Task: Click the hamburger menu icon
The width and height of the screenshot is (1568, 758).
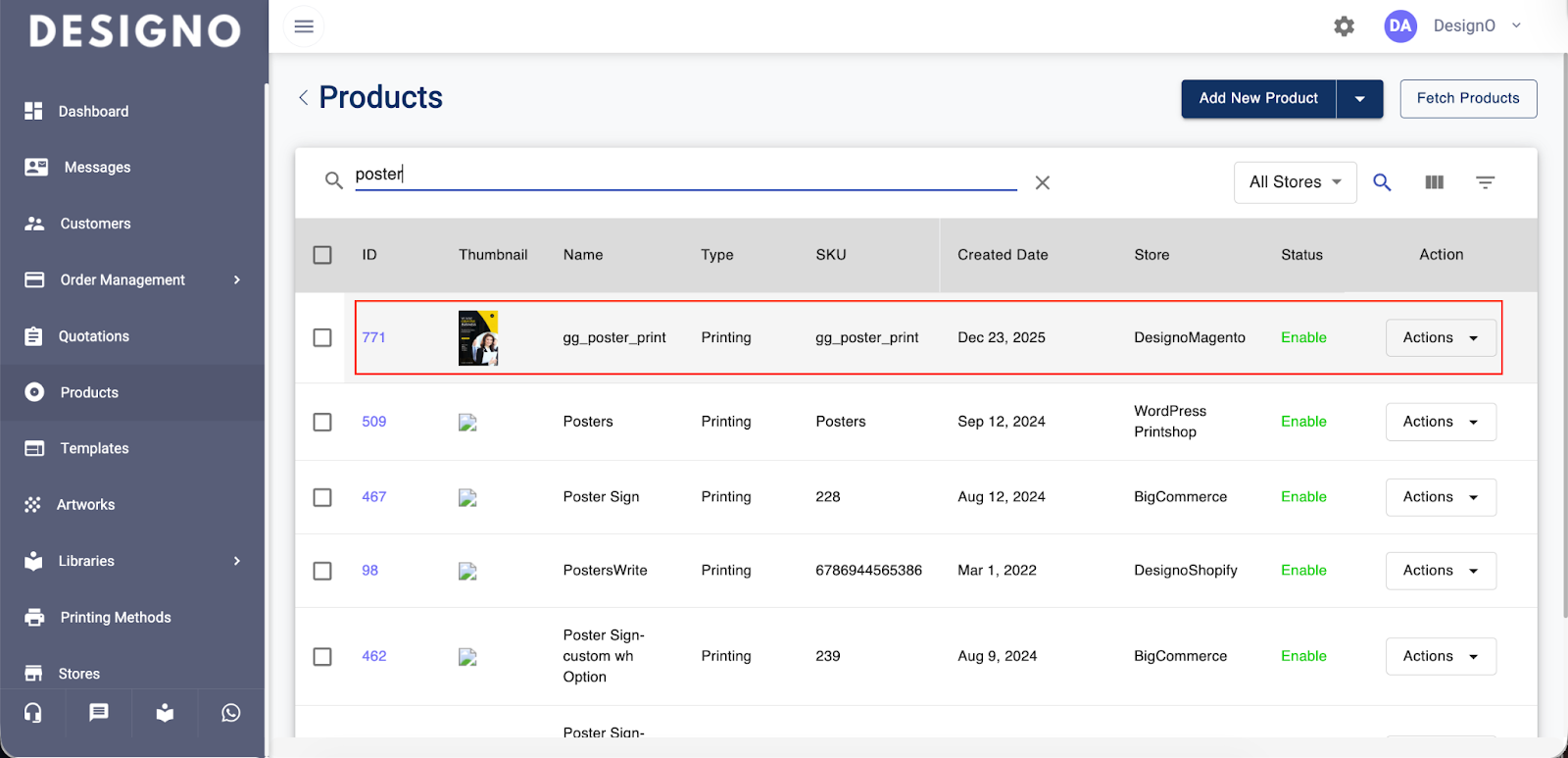Action: pos(304,26)
